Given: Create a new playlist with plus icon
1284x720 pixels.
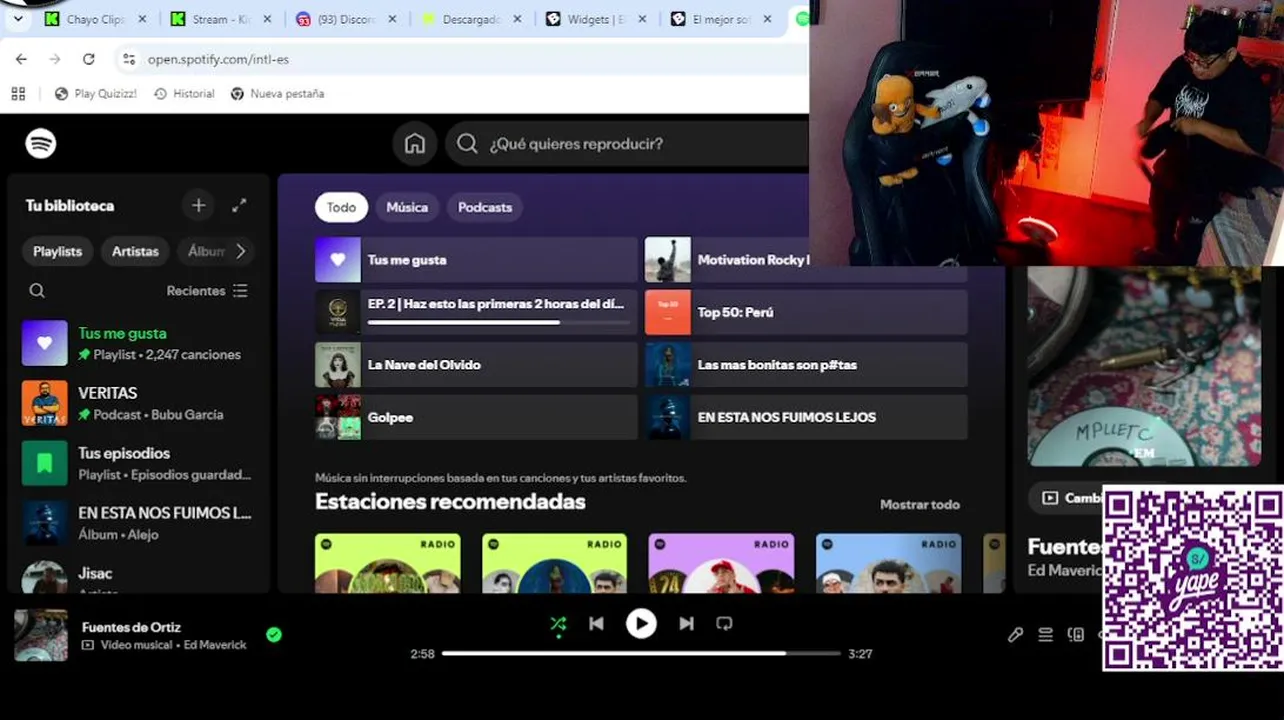Looking at the screenshot, I should click(199, 205).
